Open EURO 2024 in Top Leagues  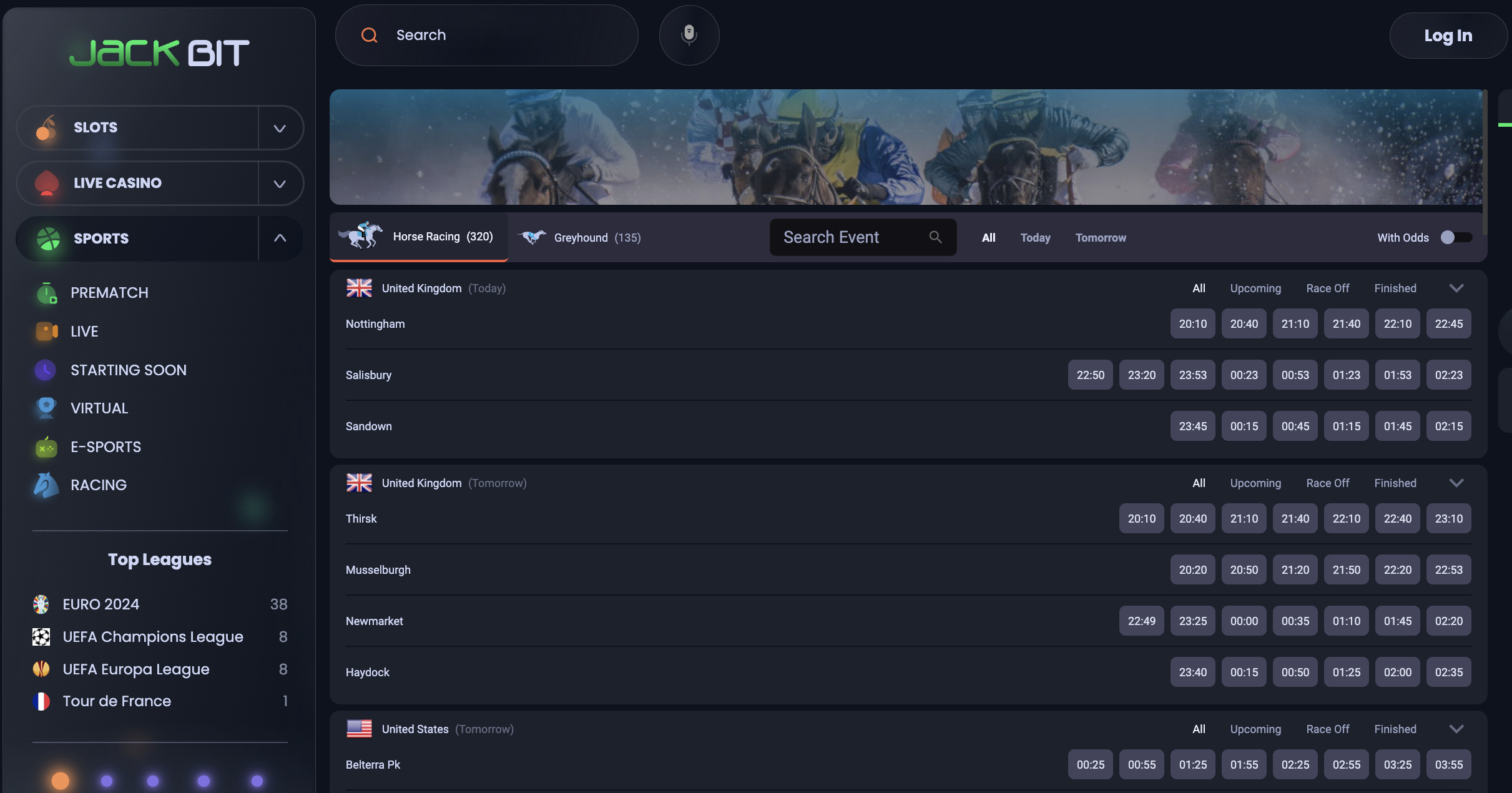(101, 604)
